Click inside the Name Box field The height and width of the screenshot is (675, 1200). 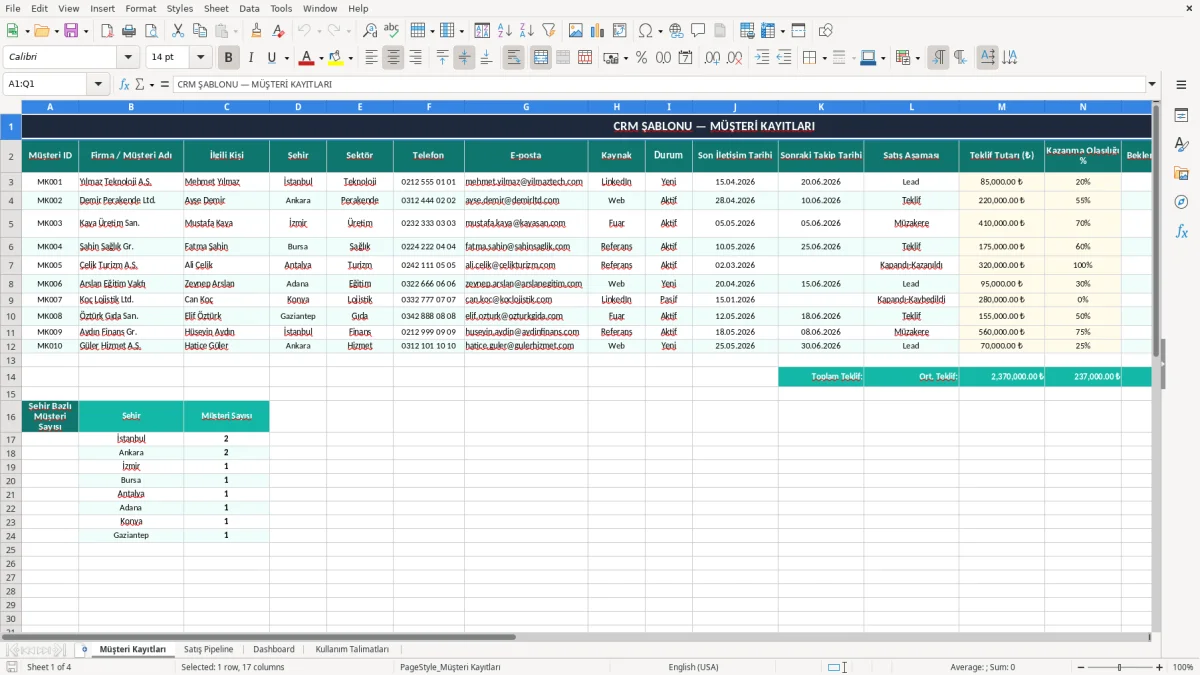(x=46, y=85)
